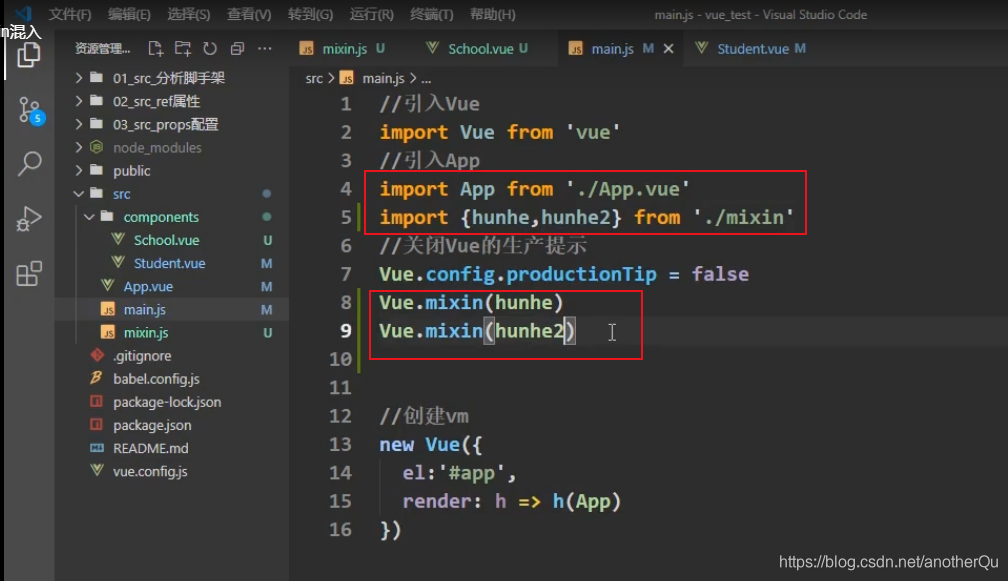Open the explorer more actions menu

pyautogui.click(x=264, y=48)
